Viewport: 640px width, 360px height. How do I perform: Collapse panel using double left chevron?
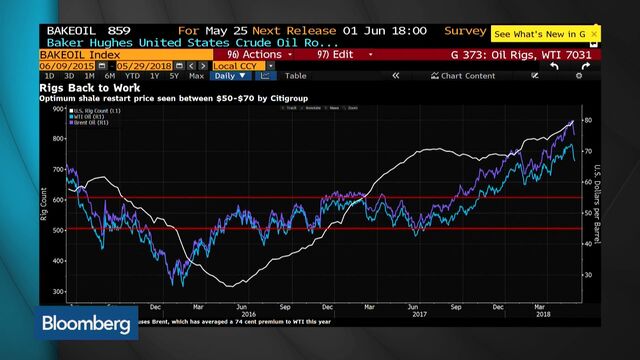pos(396,76)
